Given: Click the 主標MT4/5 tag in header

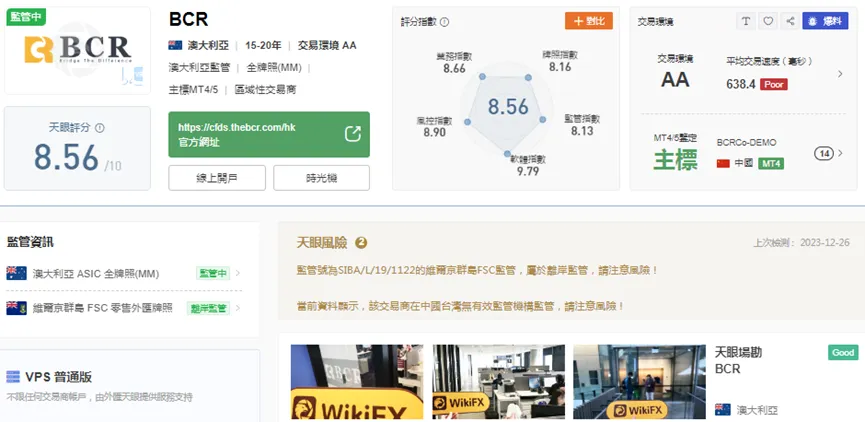Looking at the screenshot, I should pos(193,89).
